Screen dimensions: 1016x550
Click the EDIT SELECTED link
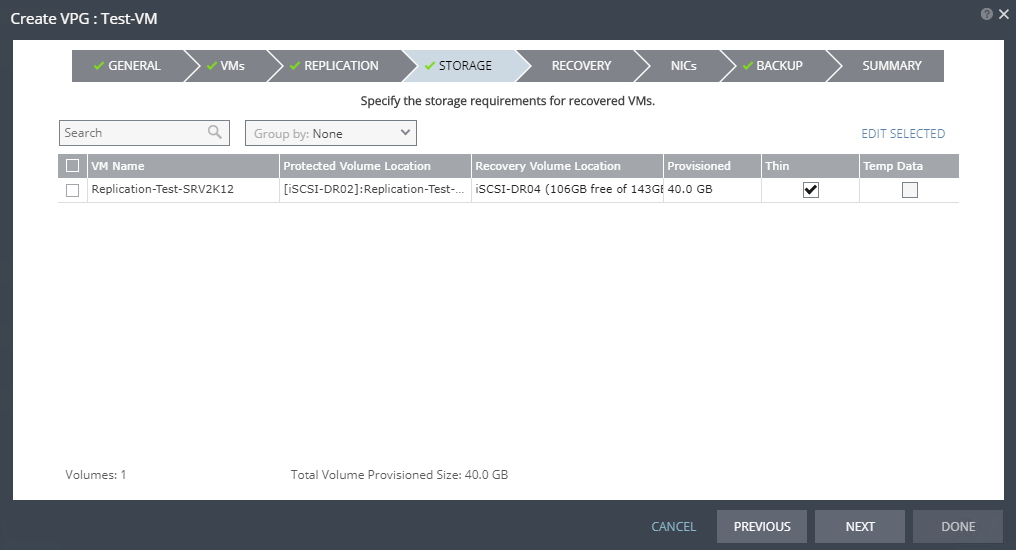point(902,133)
